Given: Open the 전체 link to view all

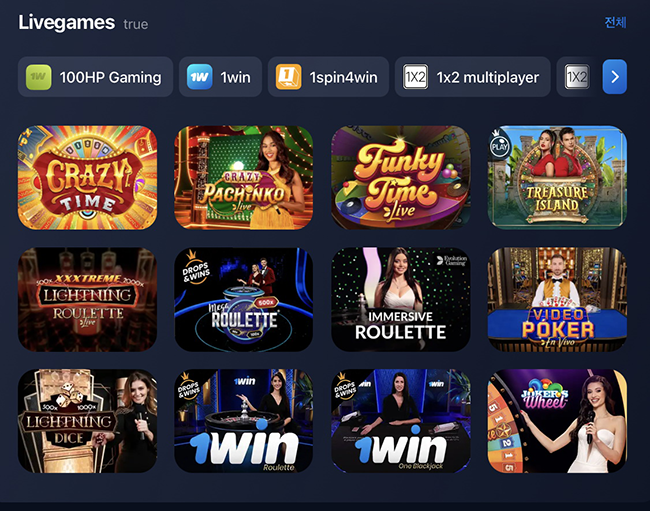Looking at the screenshot, I should tap(615, 22).
